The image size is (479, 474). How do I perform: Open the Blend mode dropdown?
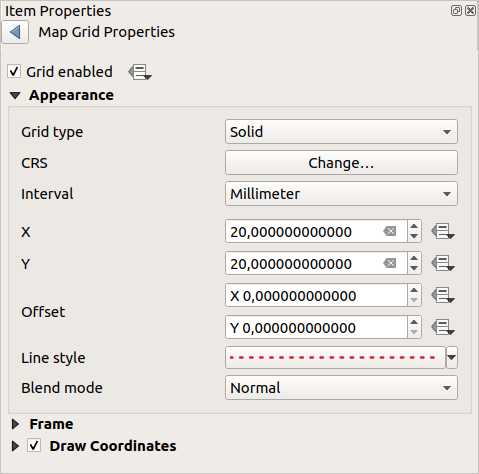point(341,388)
